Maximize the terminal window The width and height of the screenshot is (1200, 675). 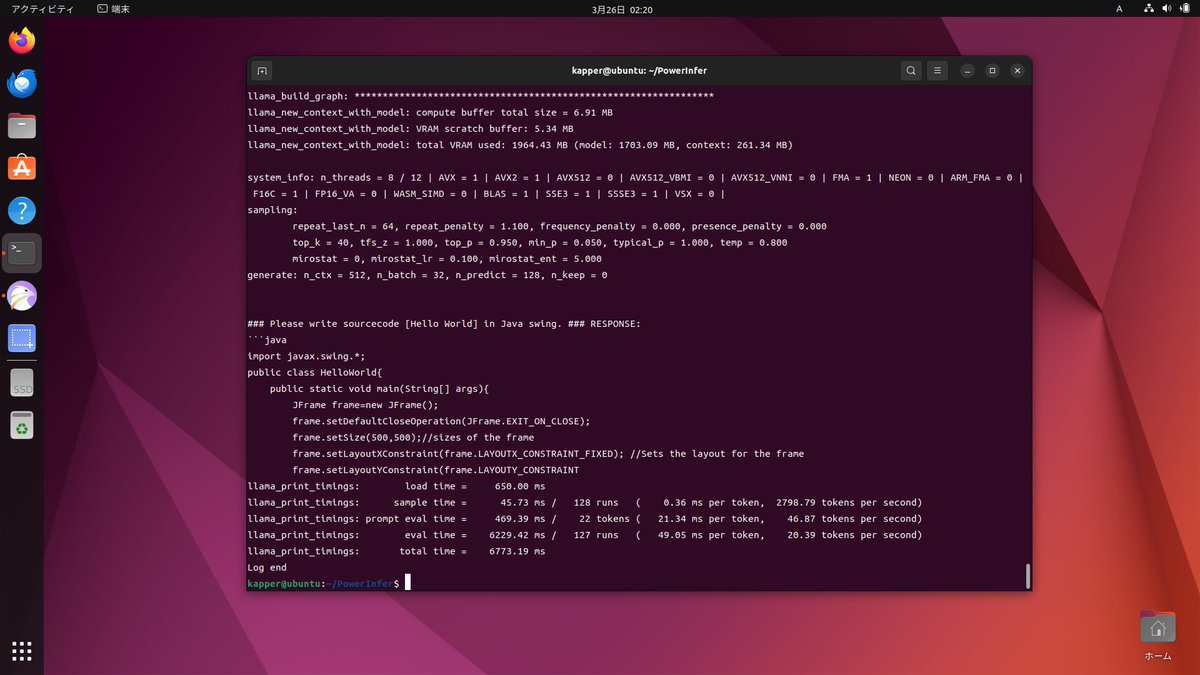click(x=992, y=71)
